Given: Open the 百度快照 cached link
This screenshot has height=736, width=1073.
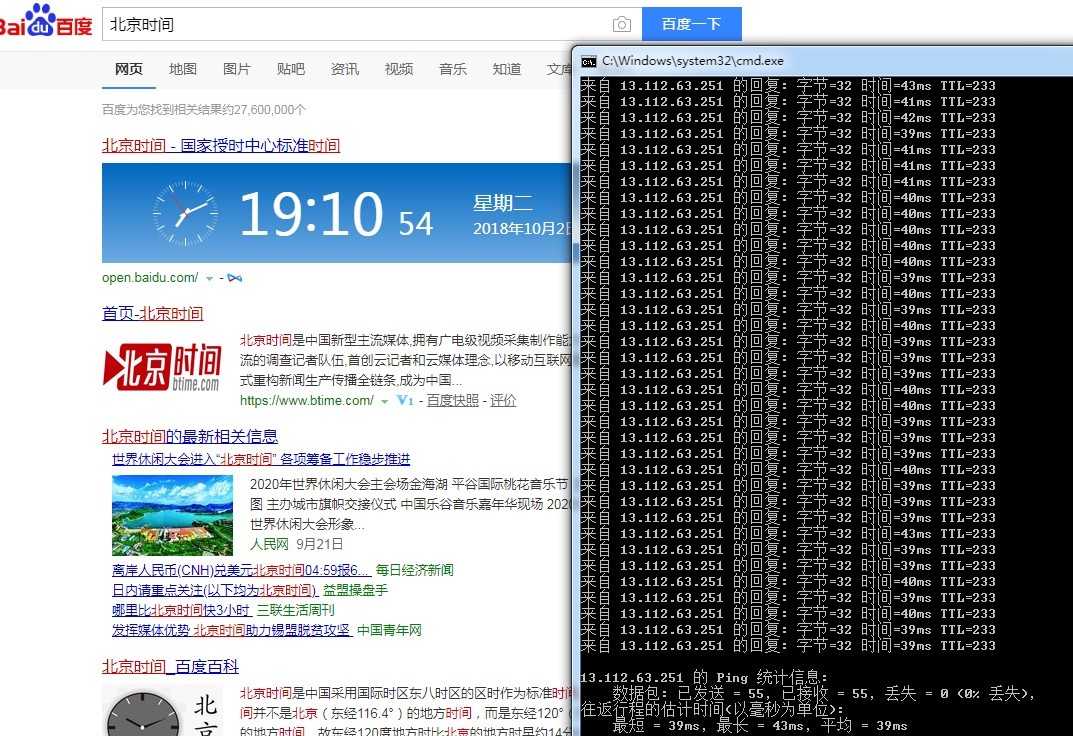Looking at the screenshot, I should [453, 400].
